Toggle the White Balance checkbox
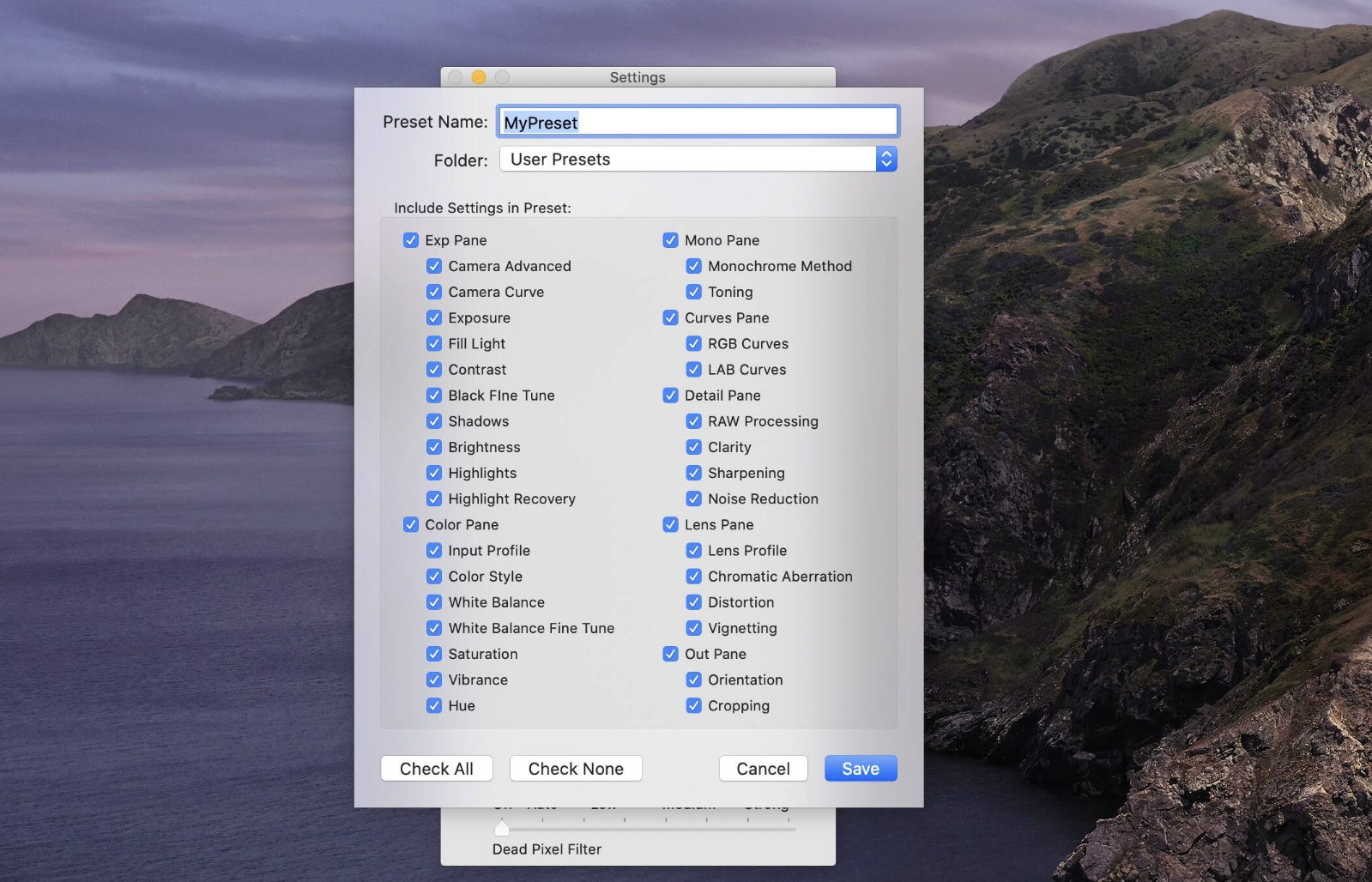 pyautogui.click(x=434, y=602)
